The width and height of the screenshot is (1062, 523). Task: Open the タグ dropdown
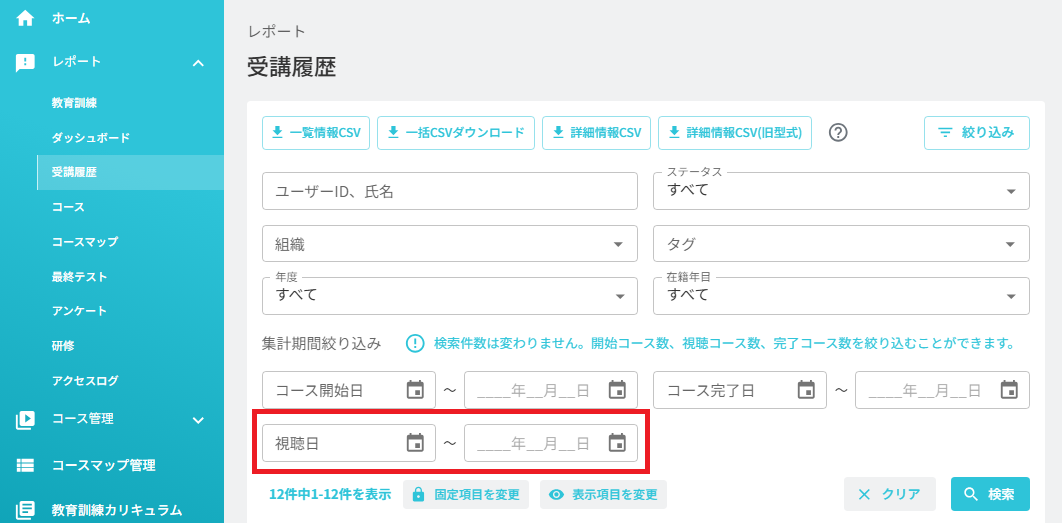click(x=841, y=244)
